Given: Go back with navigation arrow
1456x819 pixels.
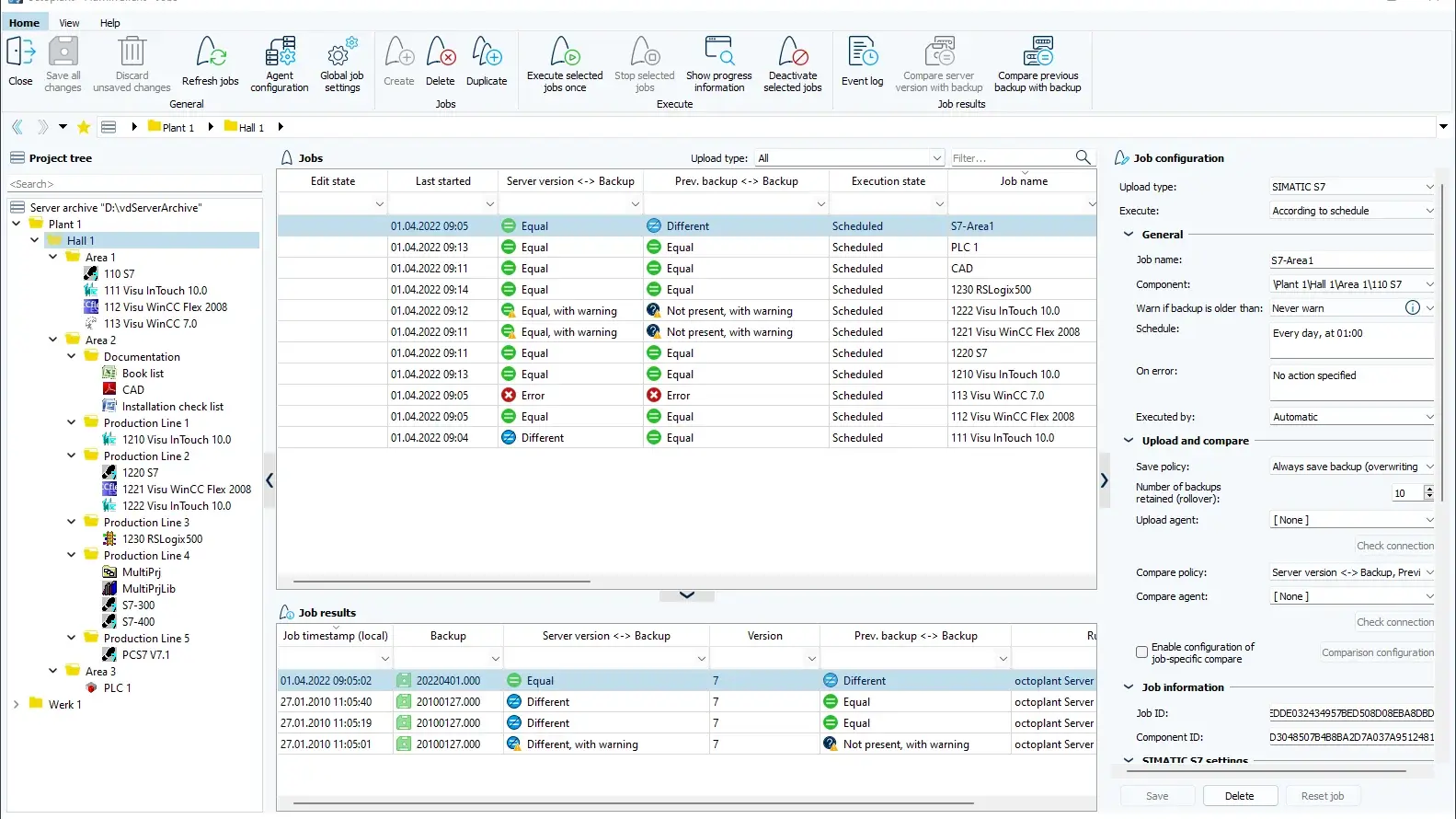Looking at the screenshot, I should pyautogui.click(x=17, y=127).
